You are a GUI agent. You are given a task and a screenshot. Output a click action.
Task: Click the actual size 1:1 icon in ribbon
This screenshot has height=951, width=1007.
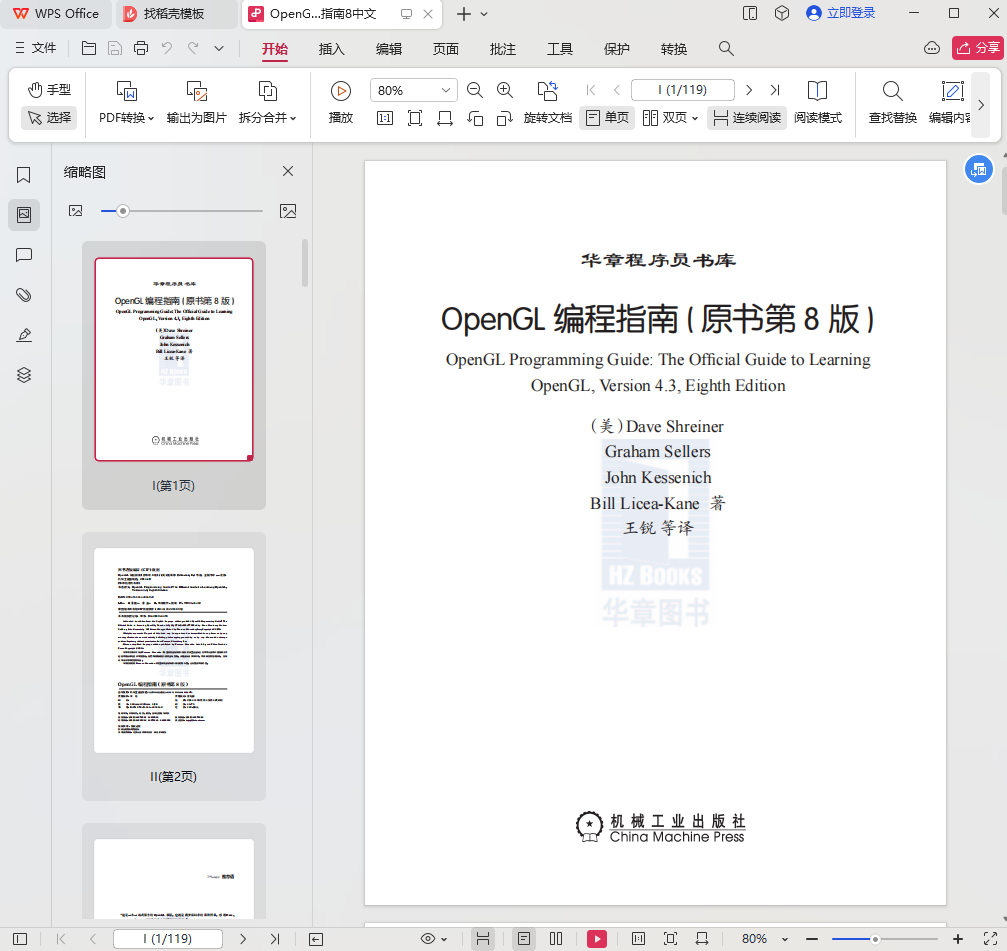click(385, 118)
